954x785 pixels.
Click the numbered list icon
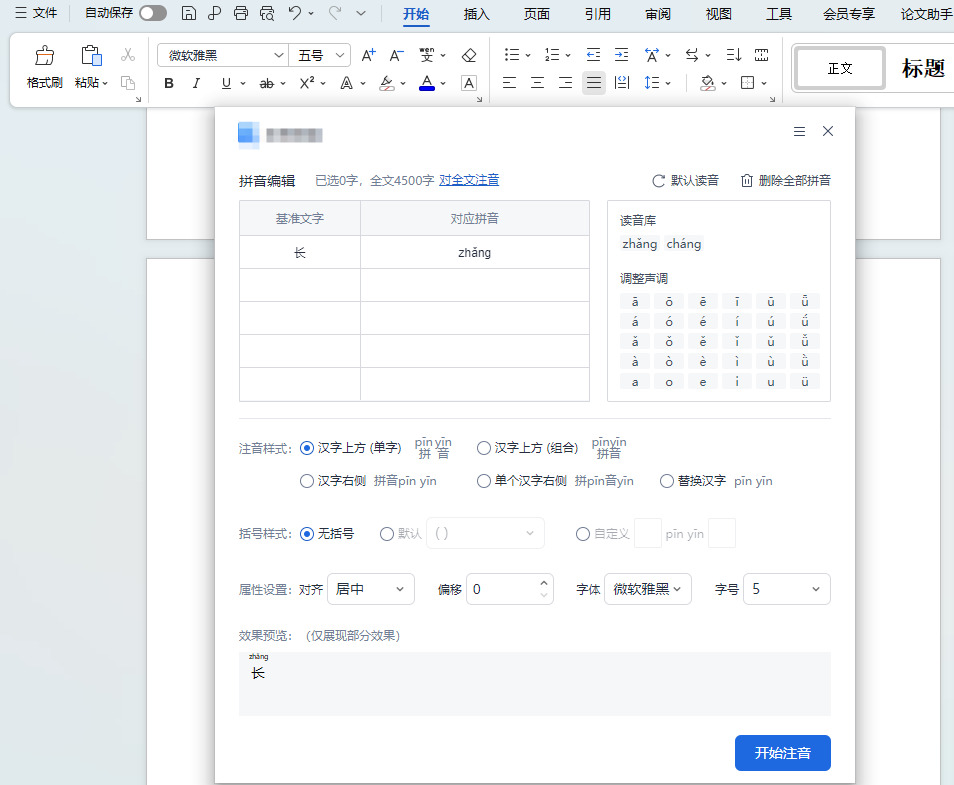click(552, 55)
